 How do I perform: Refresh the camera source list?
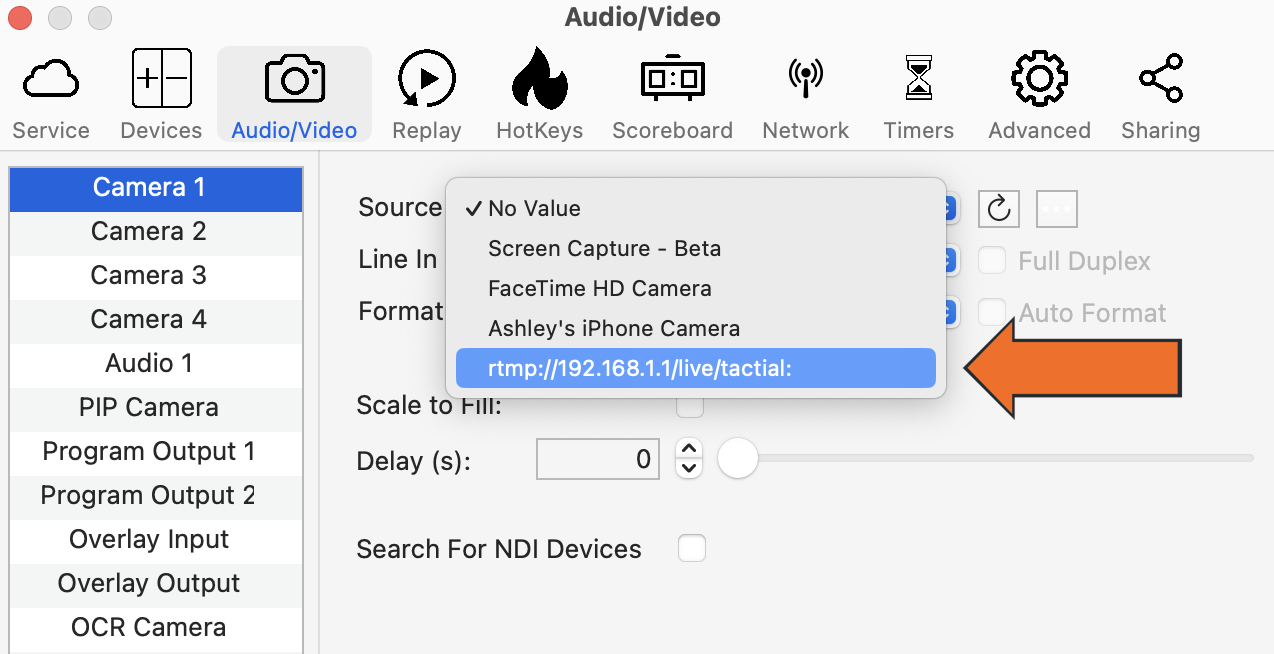[998, 208]
